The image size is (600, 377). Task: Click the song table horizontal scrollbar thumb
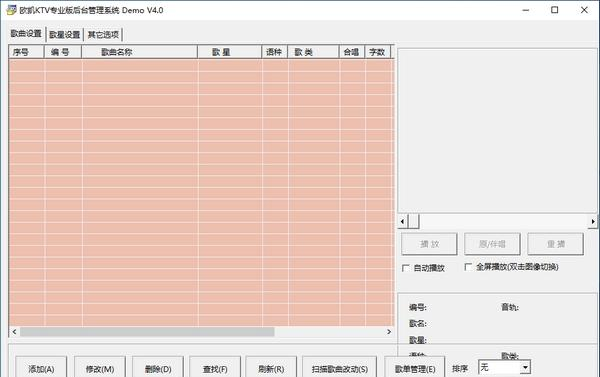click(x=147, y=332)
